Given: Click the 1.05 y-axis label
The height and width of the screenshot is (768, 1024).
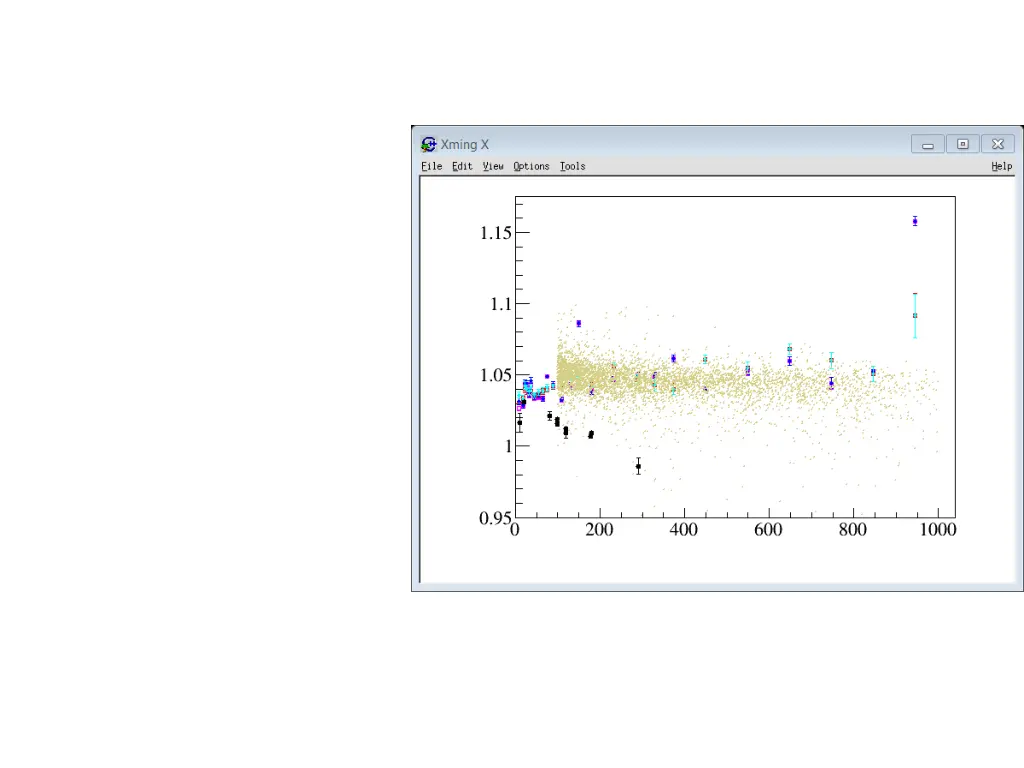Looking at the screenshot, I should [x=496, y=375].
